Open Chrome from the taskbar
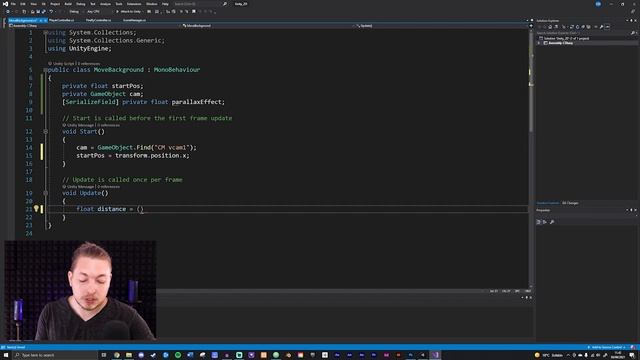 pyautogui.click(x=117, y=355)
